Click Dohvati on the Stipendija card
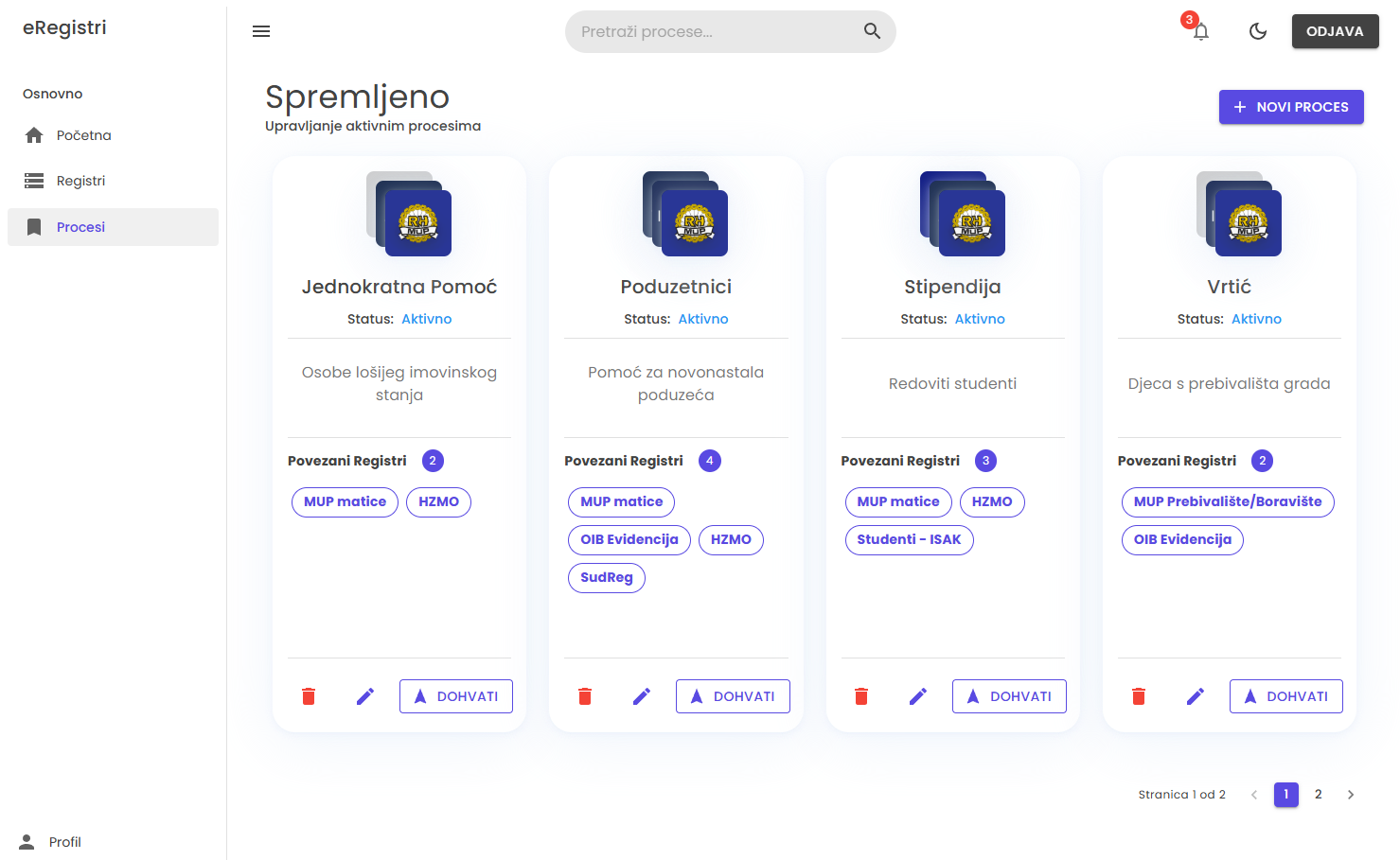This screenshot has width=1400, height=860. (x=1008, y=696)
